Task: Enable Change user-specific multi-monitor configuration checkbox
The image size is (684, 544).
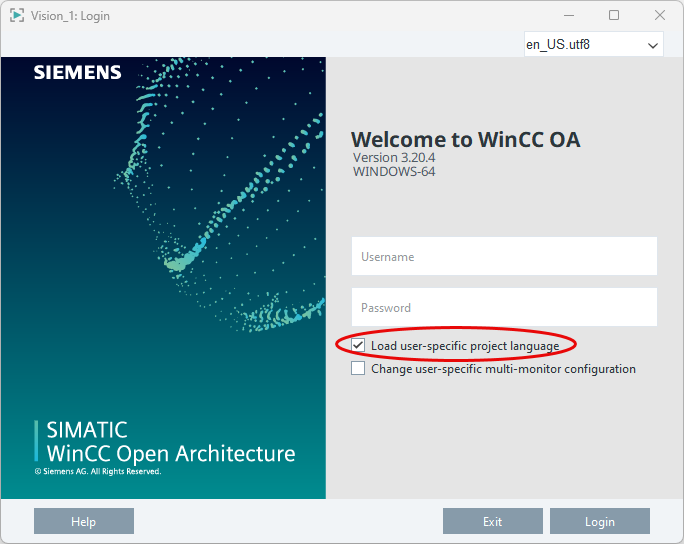Action: tap(358, 369)
